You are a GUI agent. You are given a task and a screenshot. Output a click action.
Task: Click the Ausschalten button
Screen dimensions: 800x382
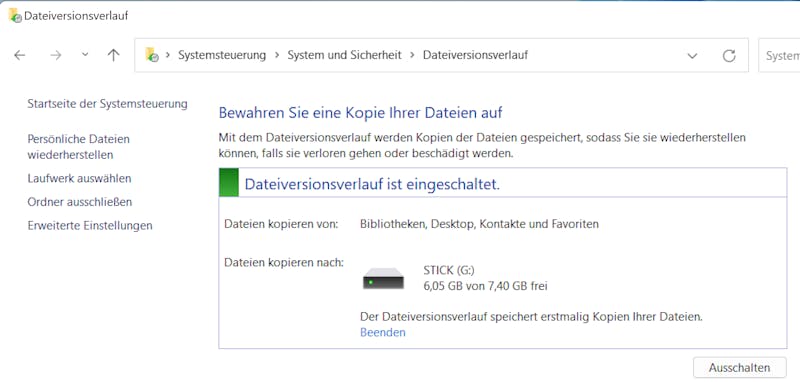point(740,368)
